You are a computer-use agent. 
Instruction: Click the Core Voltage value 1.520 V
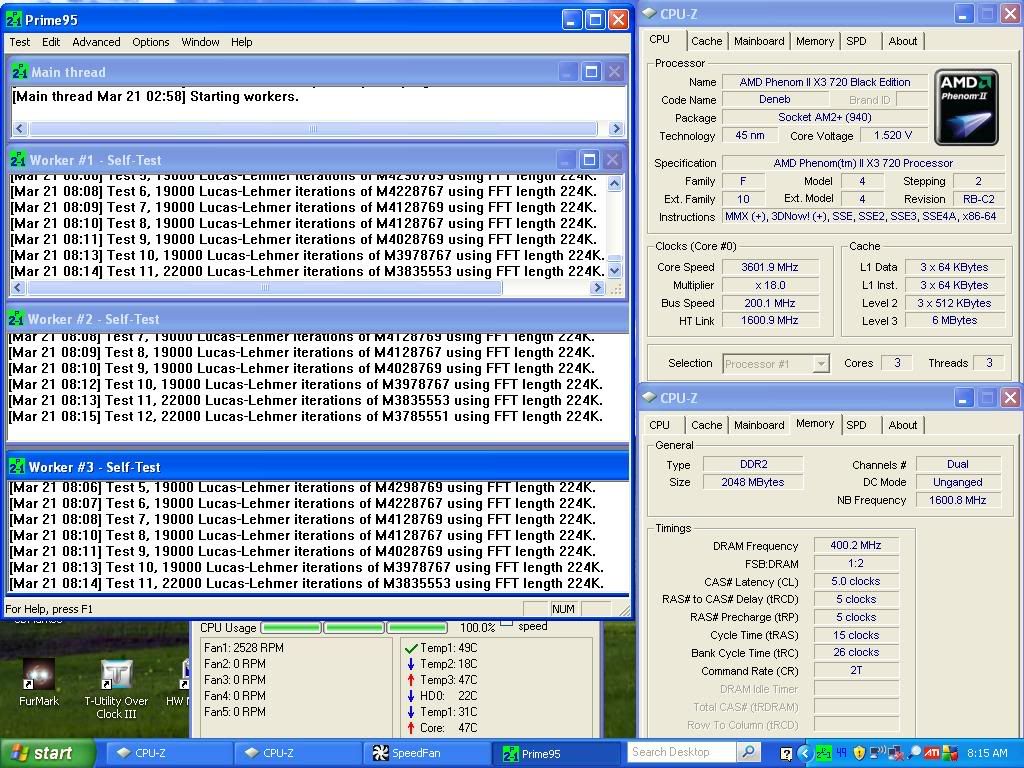892,135
